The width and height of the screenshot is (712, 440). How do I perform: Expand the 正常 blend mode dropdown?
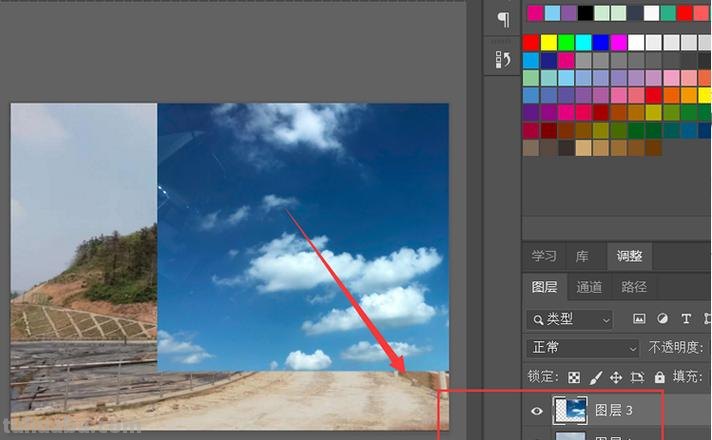point(583,348)
